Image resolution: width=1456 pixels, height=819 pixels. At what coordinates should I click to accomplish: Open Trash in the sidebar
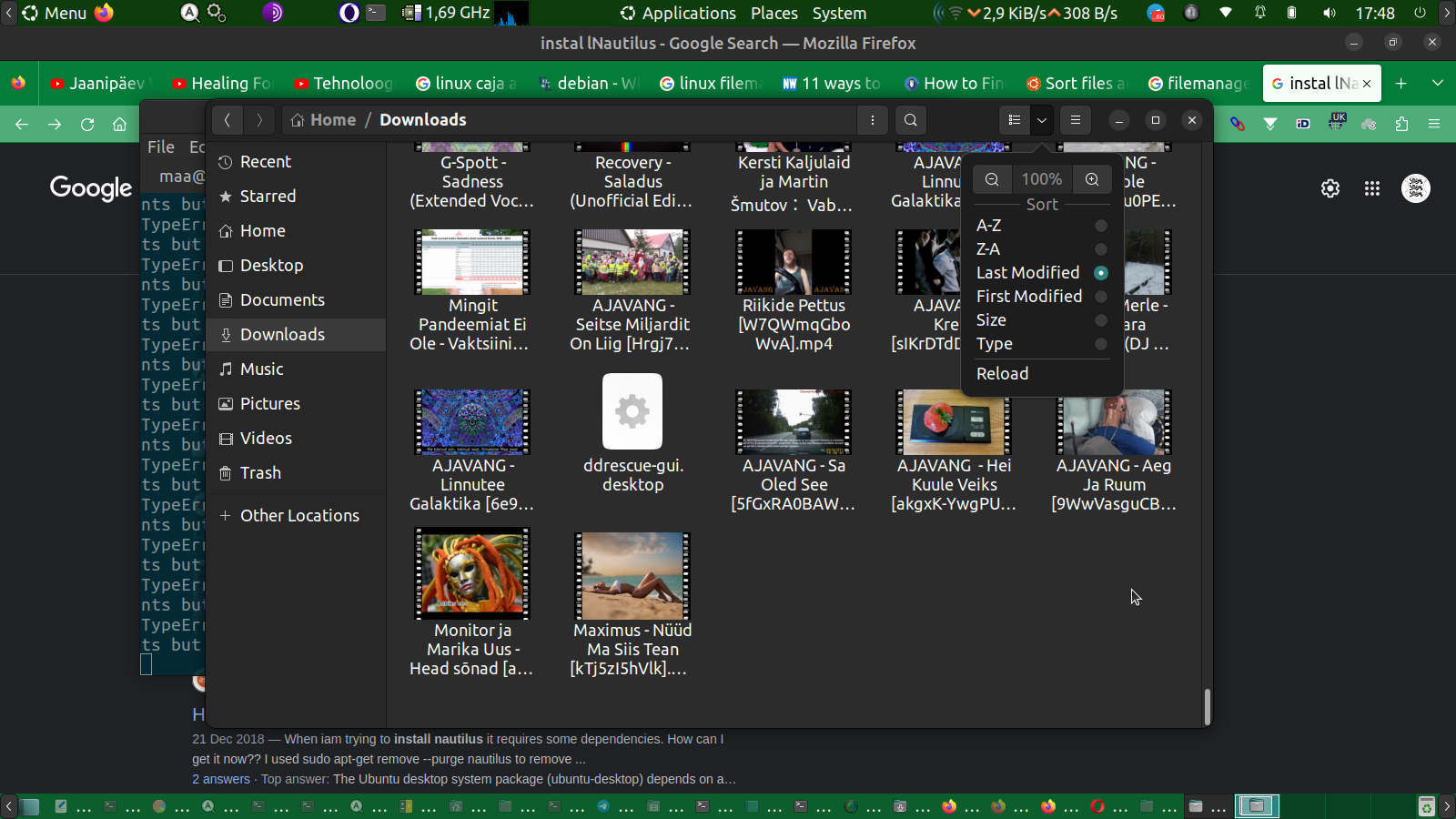260,473
